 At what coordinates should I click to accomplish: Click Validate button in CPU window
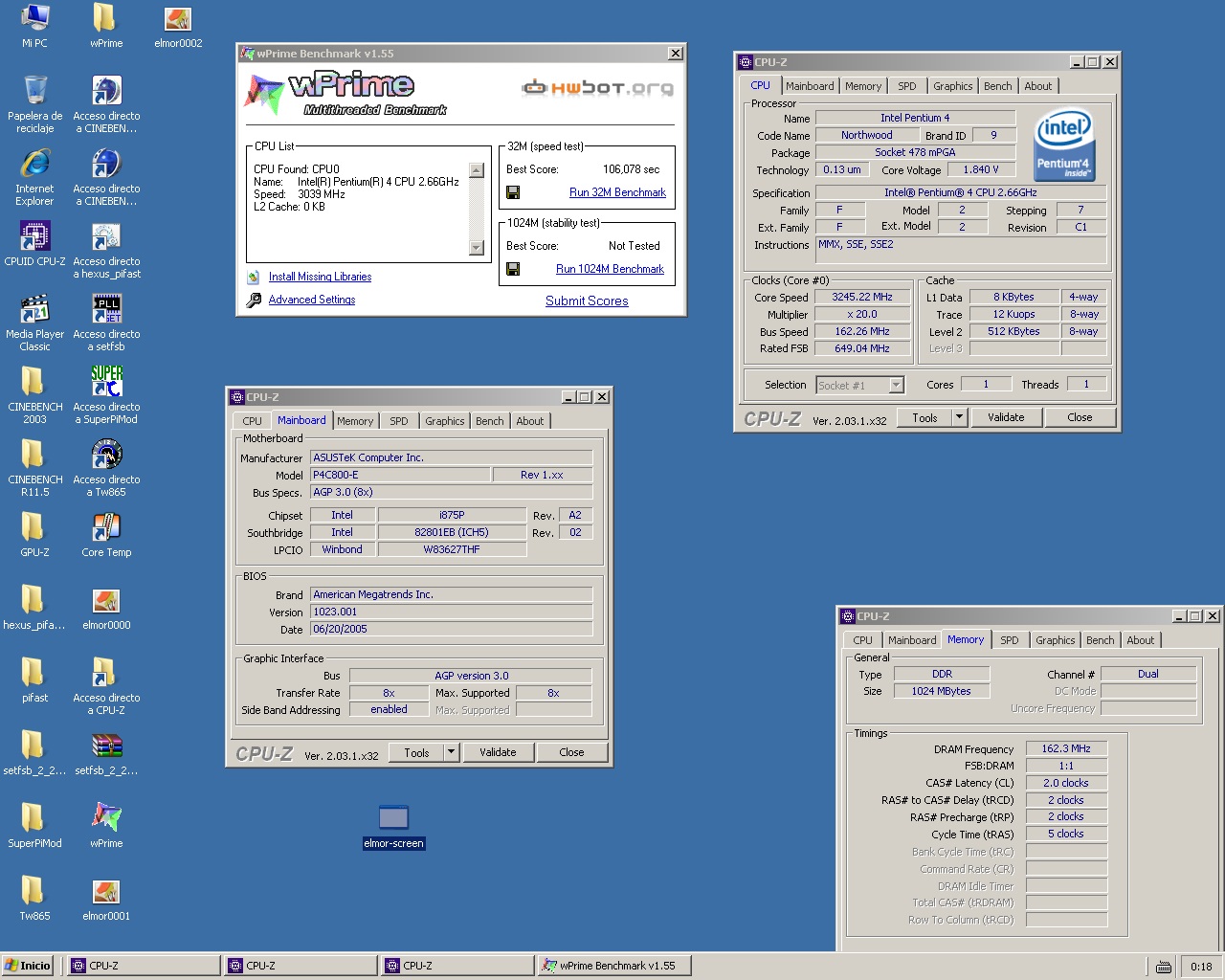[1006, 417]
